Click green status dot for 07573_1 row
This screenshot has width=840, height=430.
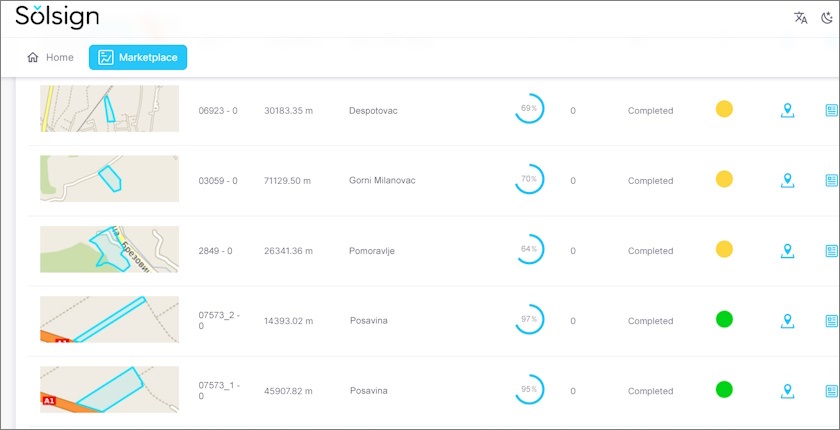pos(724,389)
